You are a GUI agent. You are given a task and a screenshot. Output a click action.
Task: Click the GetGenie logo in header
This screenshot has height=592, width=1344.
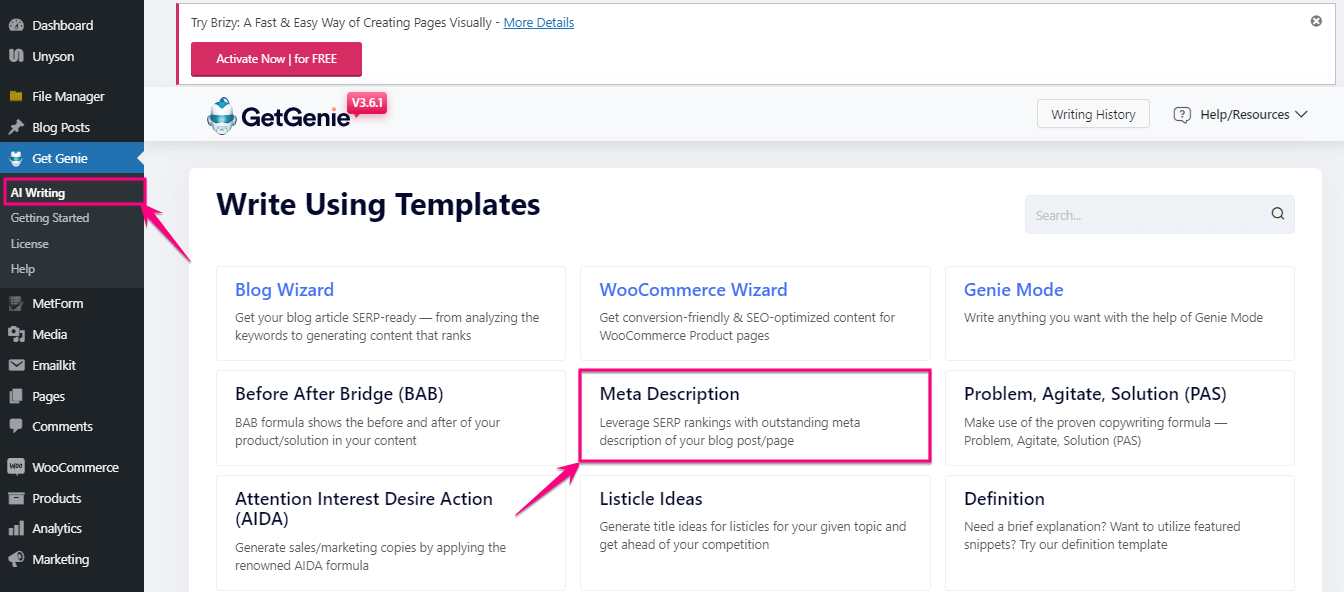point(279,116)
